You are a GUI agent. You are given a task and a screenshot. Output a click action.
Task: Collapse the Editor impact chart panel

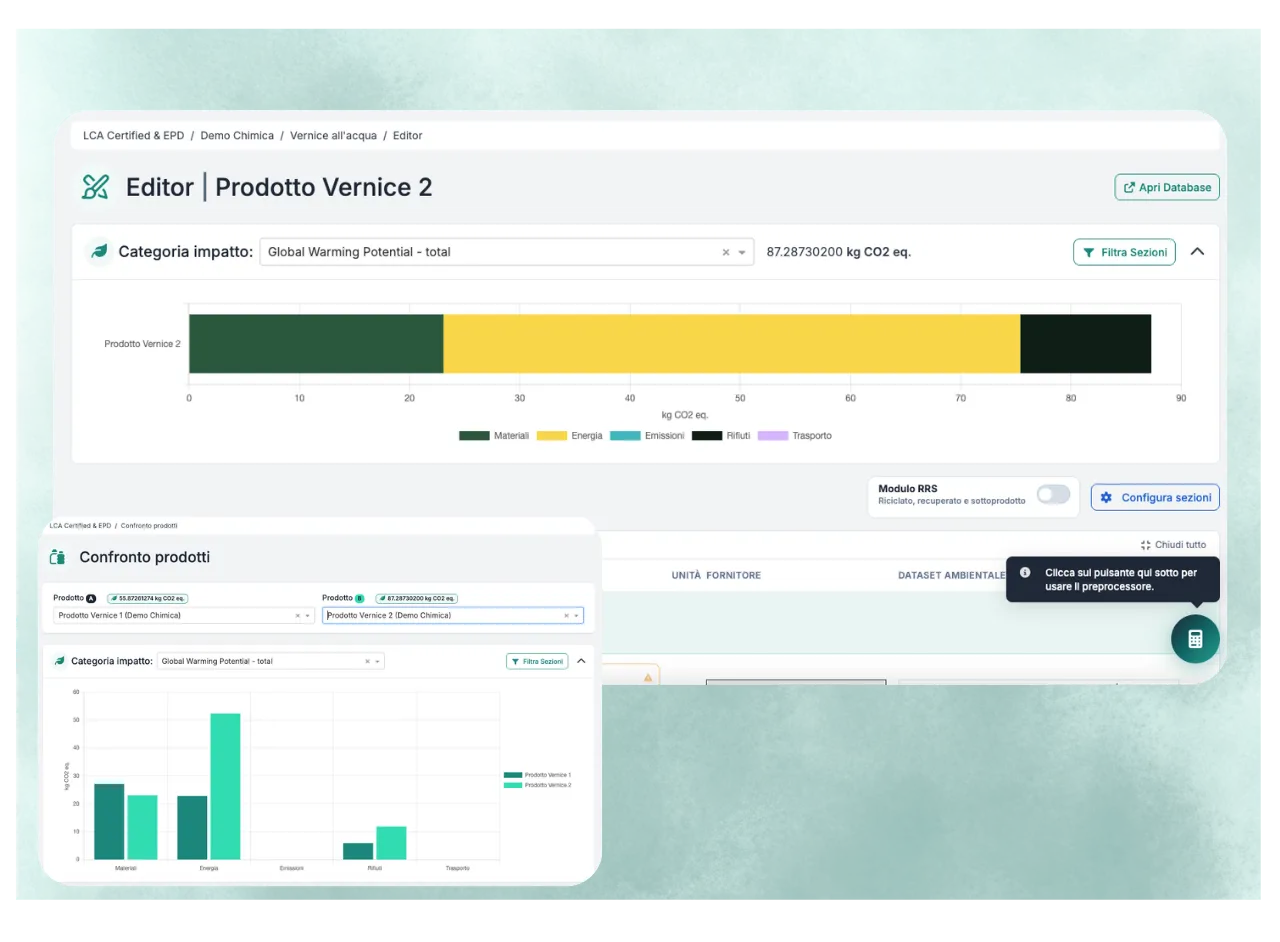coord(1197,252)
